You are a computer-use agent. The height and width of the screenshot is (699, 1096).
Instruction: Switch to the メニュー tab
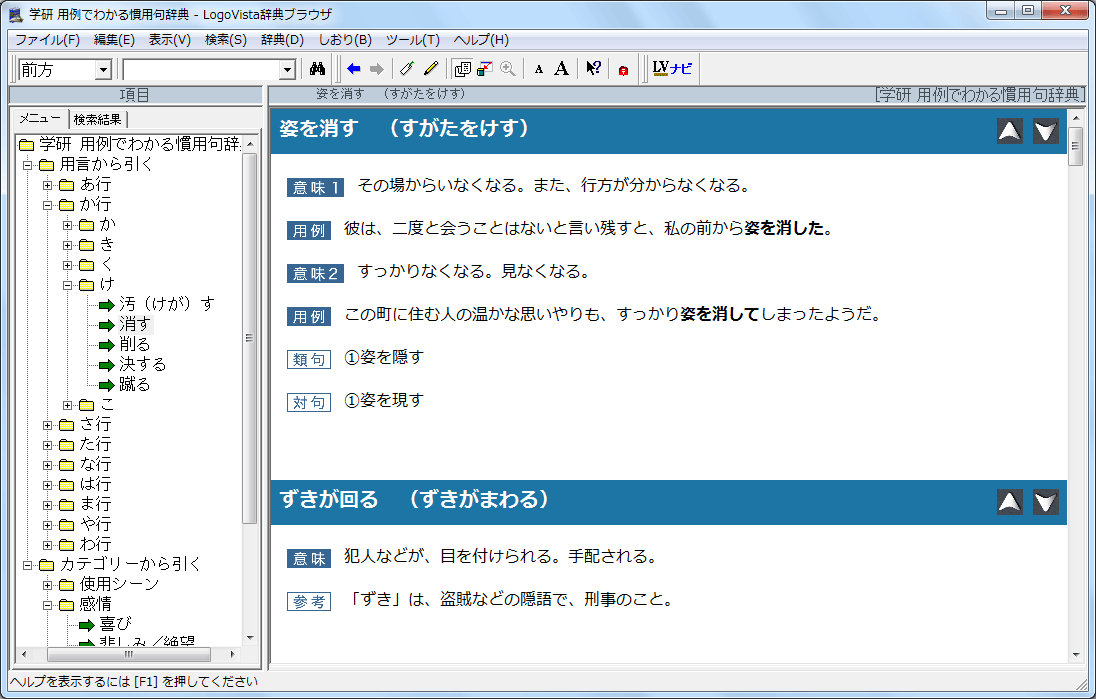pos(41,119)
